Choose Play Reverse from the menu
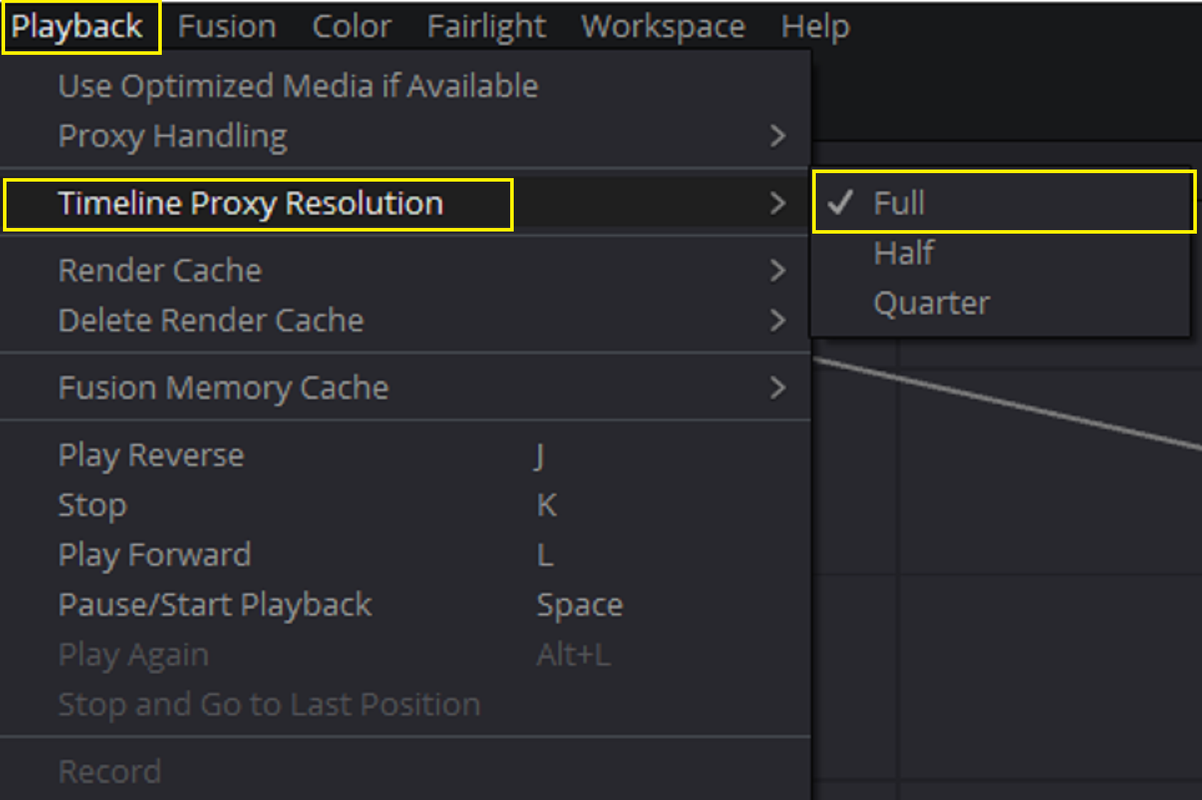Viewport: 1202px width, 800px height. 404,455
